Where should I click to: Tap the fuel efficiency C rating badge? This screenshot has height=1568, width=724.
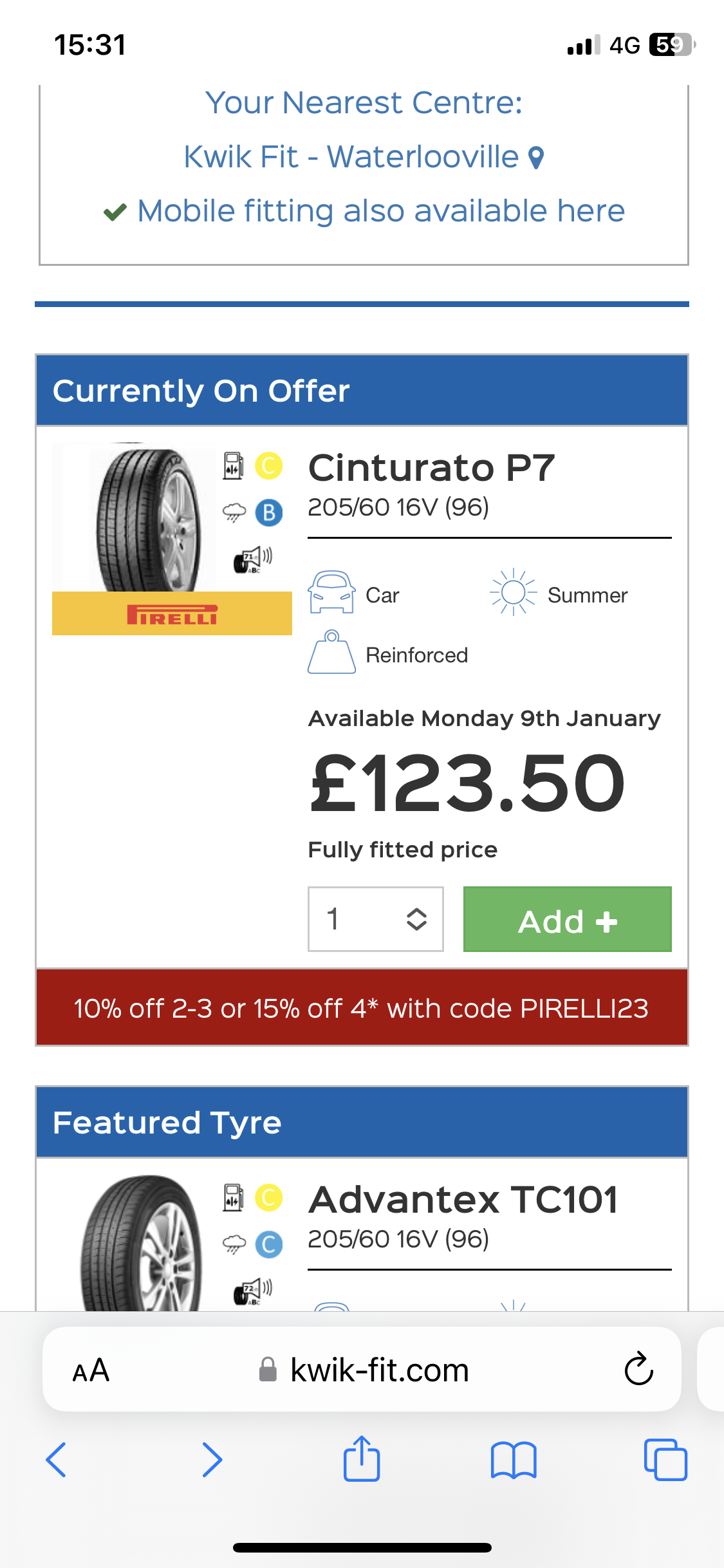pos(269,465)
